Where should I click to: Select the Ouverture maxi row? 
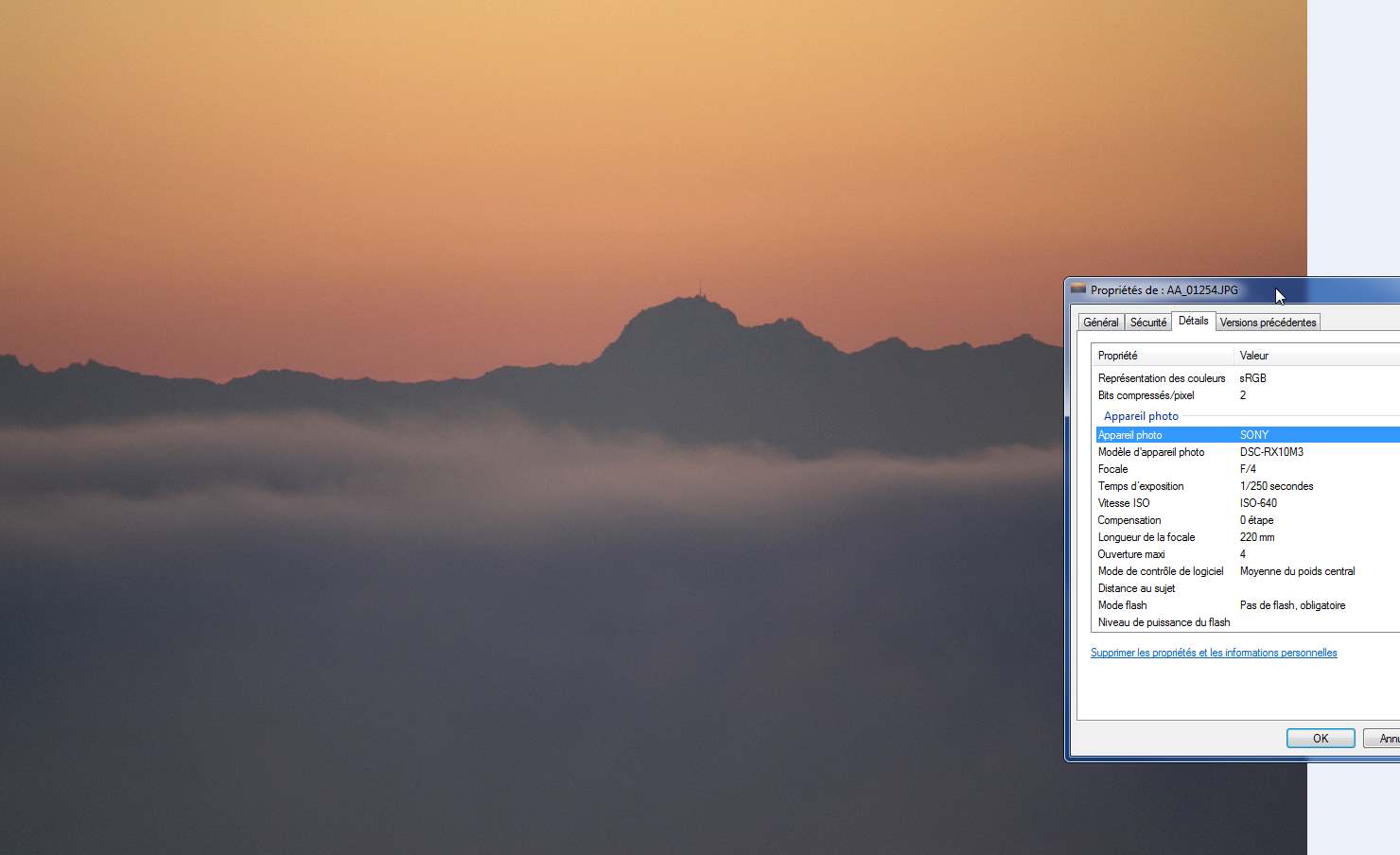coord(1248,554)
